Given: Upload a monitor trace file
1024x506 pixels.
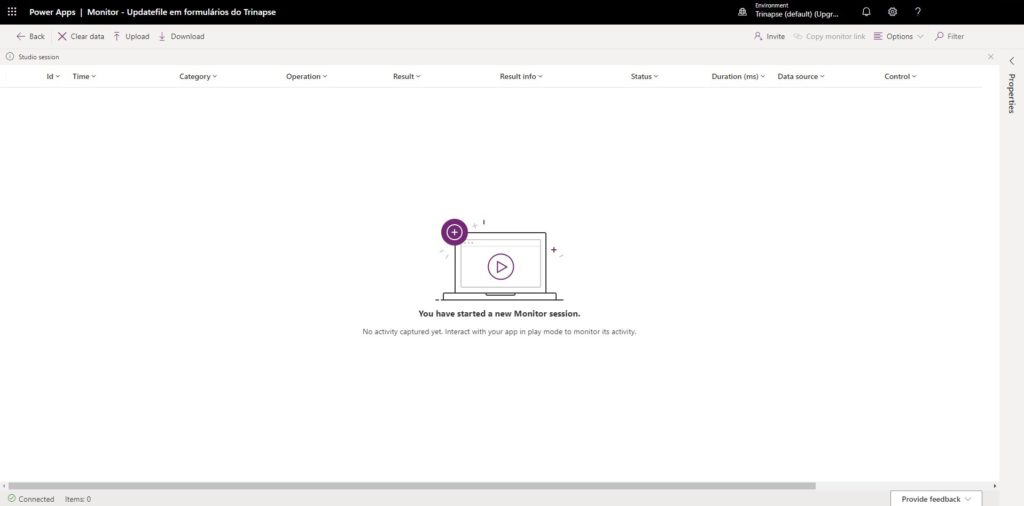Looking at the screenshot, I should tap(131, 37).
